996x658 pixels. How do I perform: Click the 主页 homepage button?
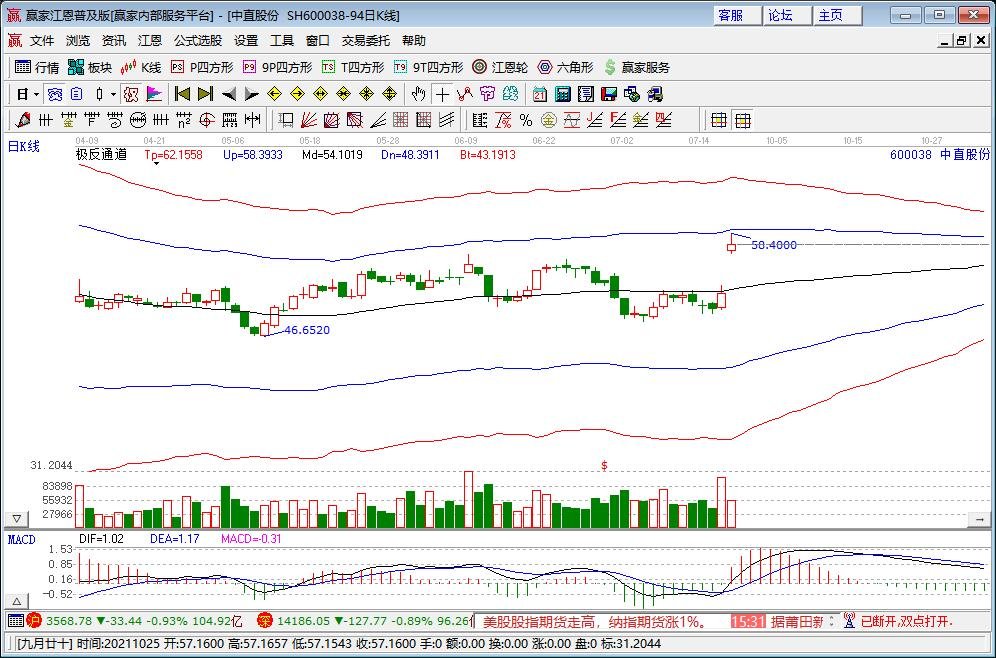838,15
